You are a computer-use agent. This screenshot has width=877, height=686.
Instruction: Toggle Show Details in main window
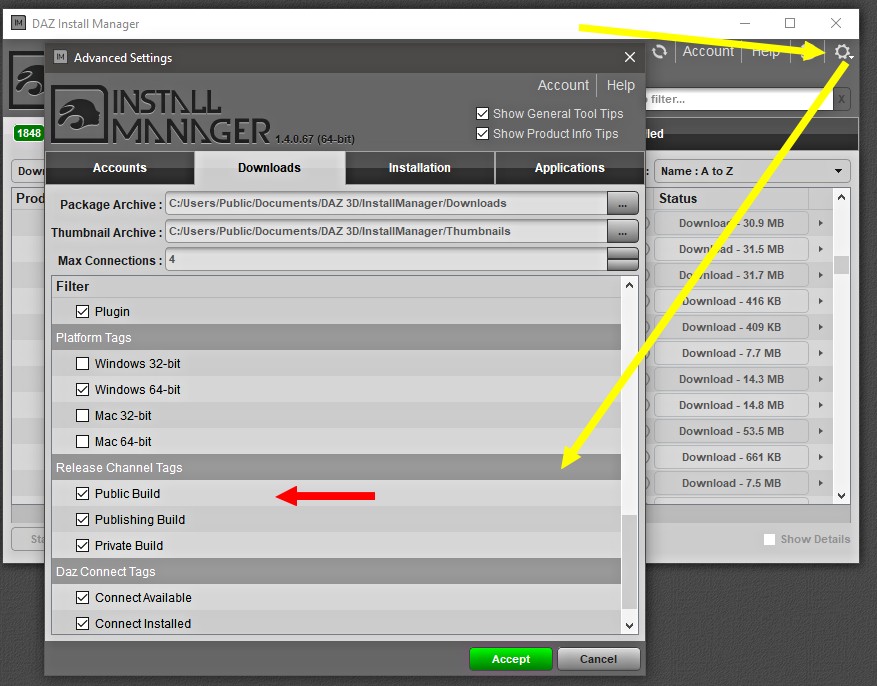[770, 539]
